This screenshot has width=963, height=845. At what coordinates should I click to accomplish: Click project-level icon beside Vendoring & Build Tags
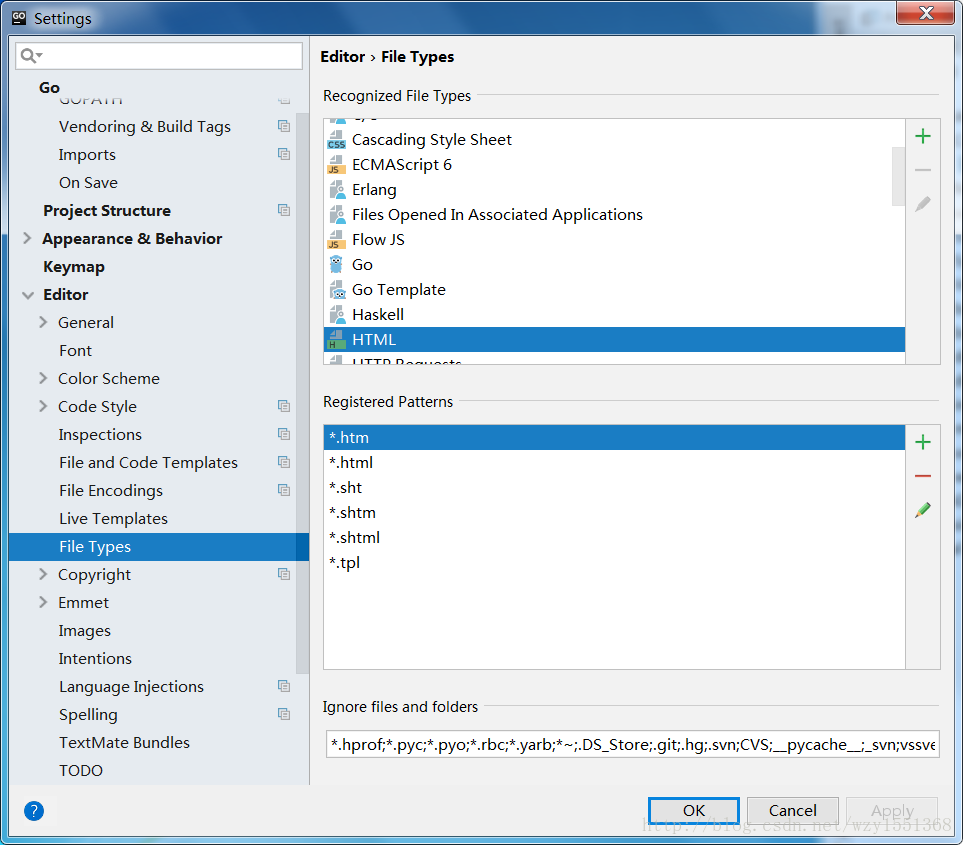tap(284, 126)
